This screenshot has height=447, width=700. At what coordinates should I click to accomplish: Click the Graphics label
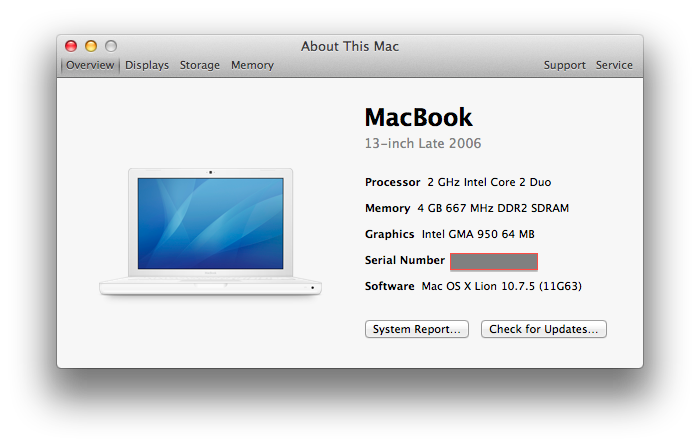(x=389, y=234)
